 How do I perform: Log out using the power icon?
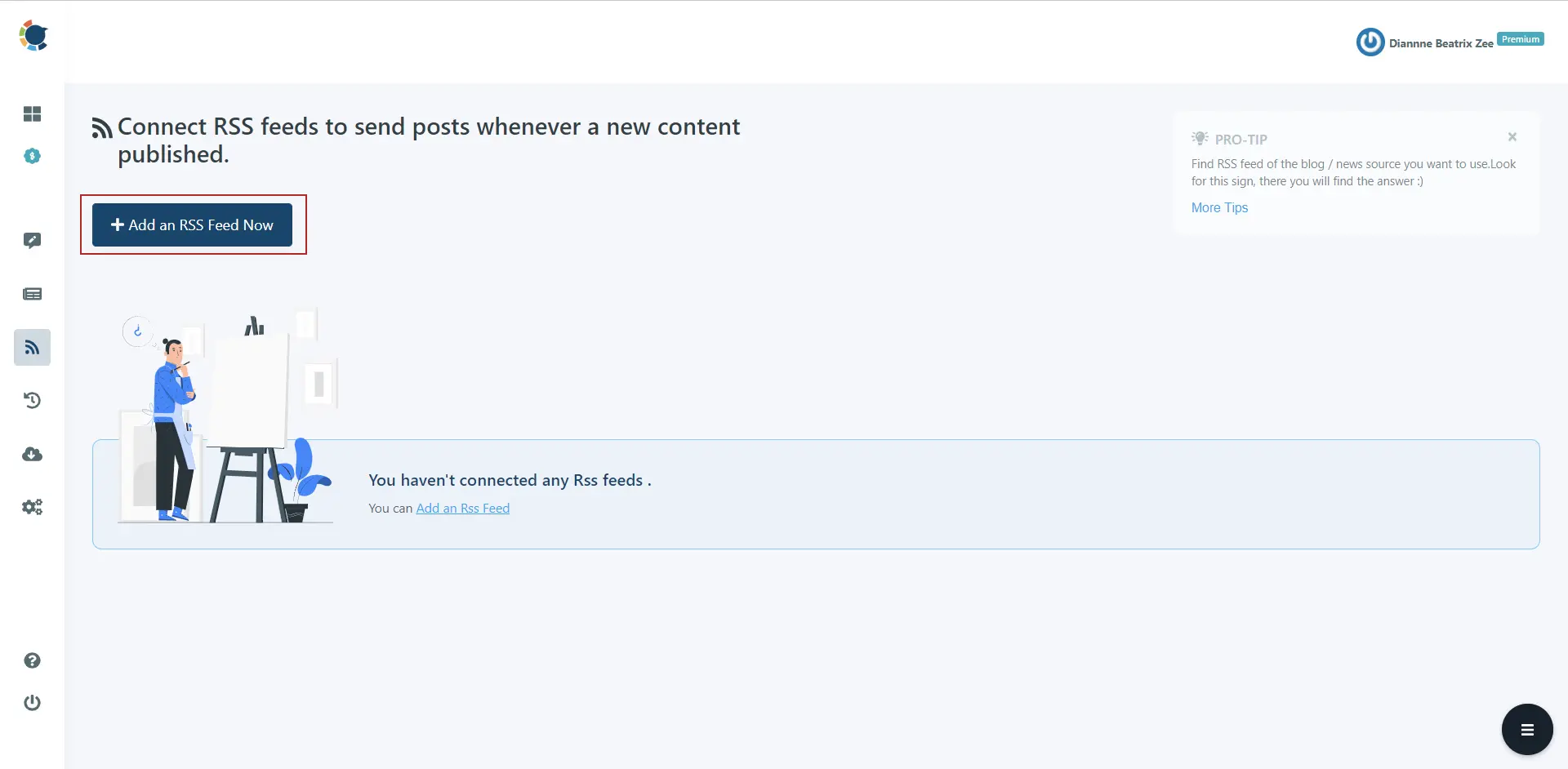point(32,703)
